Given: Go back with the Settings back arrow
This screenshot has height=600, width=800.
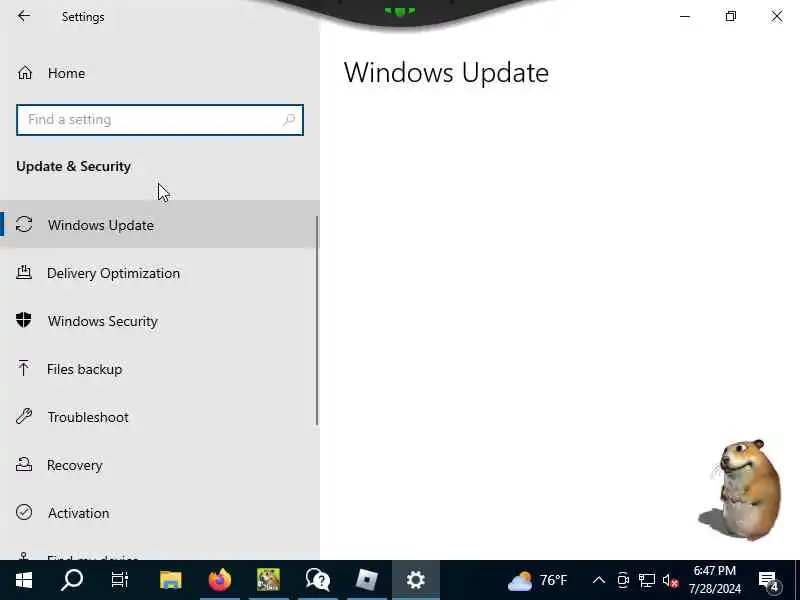Looking at the screenshot, I should [24, 16].
